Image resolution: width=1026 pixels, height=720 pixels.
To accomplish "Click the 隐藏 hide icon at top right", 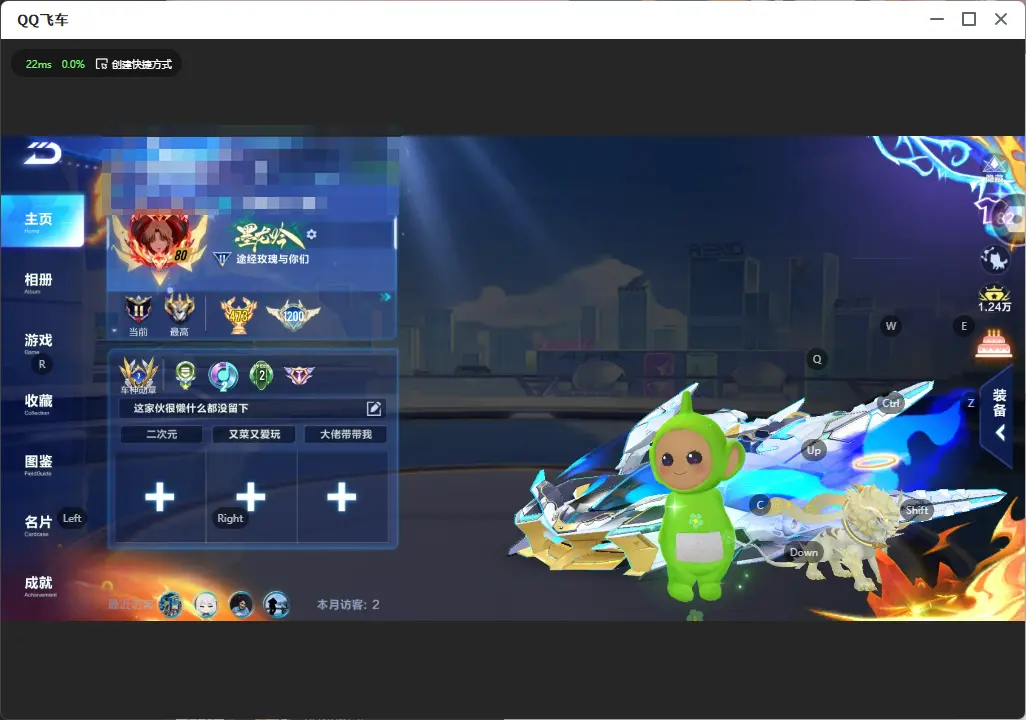I will (x=995, y=168).
